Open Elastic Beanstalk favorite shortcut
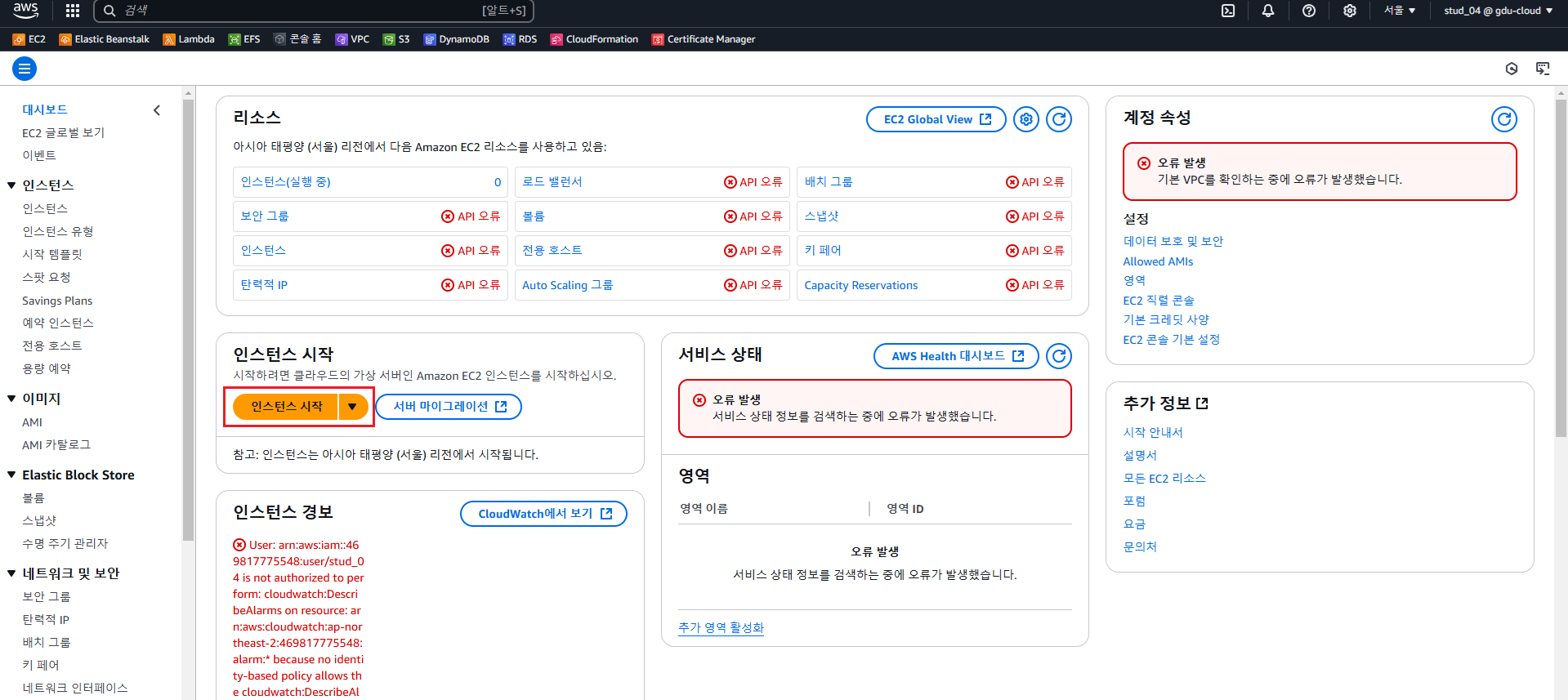This screenshot has width=1568, height=700. pos(104,39)
